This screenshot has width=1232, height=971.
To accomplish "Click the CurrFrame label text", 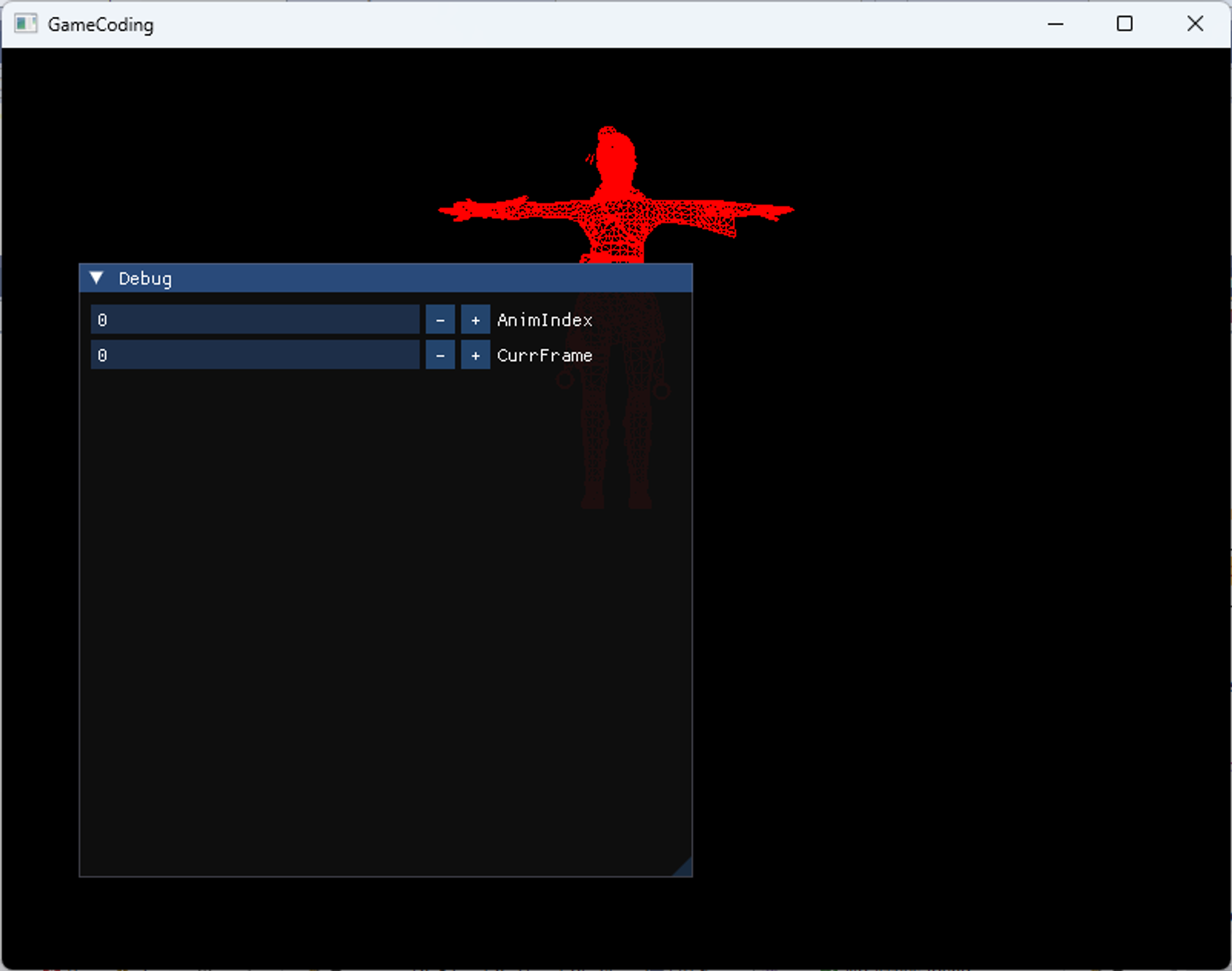I will [545, 355].
